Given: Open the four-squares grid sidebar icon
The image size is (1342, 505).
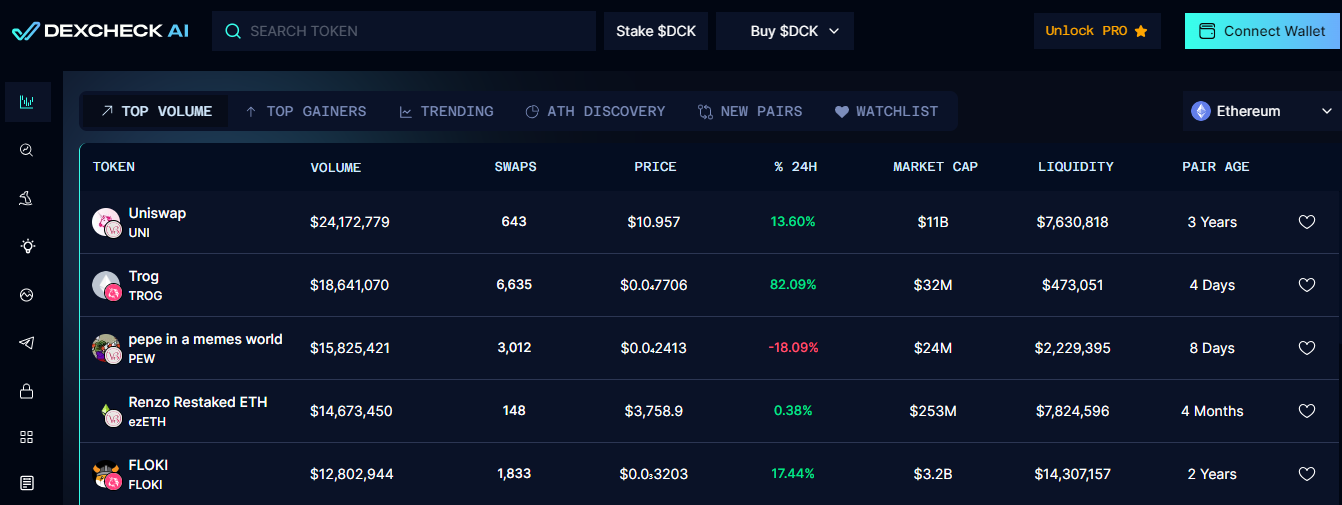Looking at the screenshot, I should pos(27,437).
